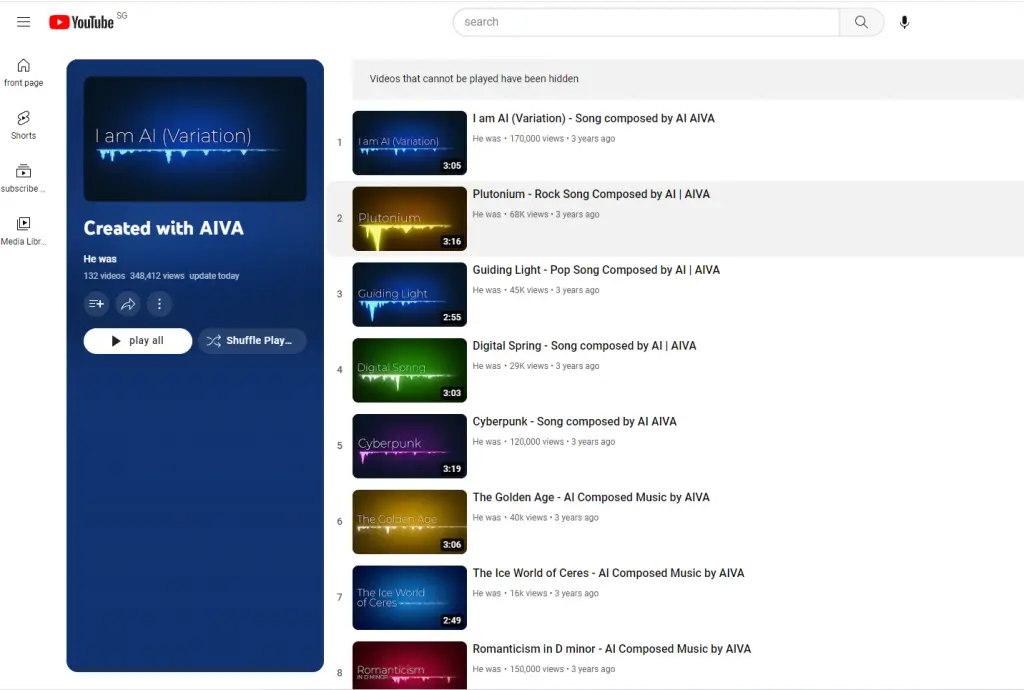Screen dimensions: 1024x690
Task: Click 'He was' channel under Plutonium video
Action: 487,214
